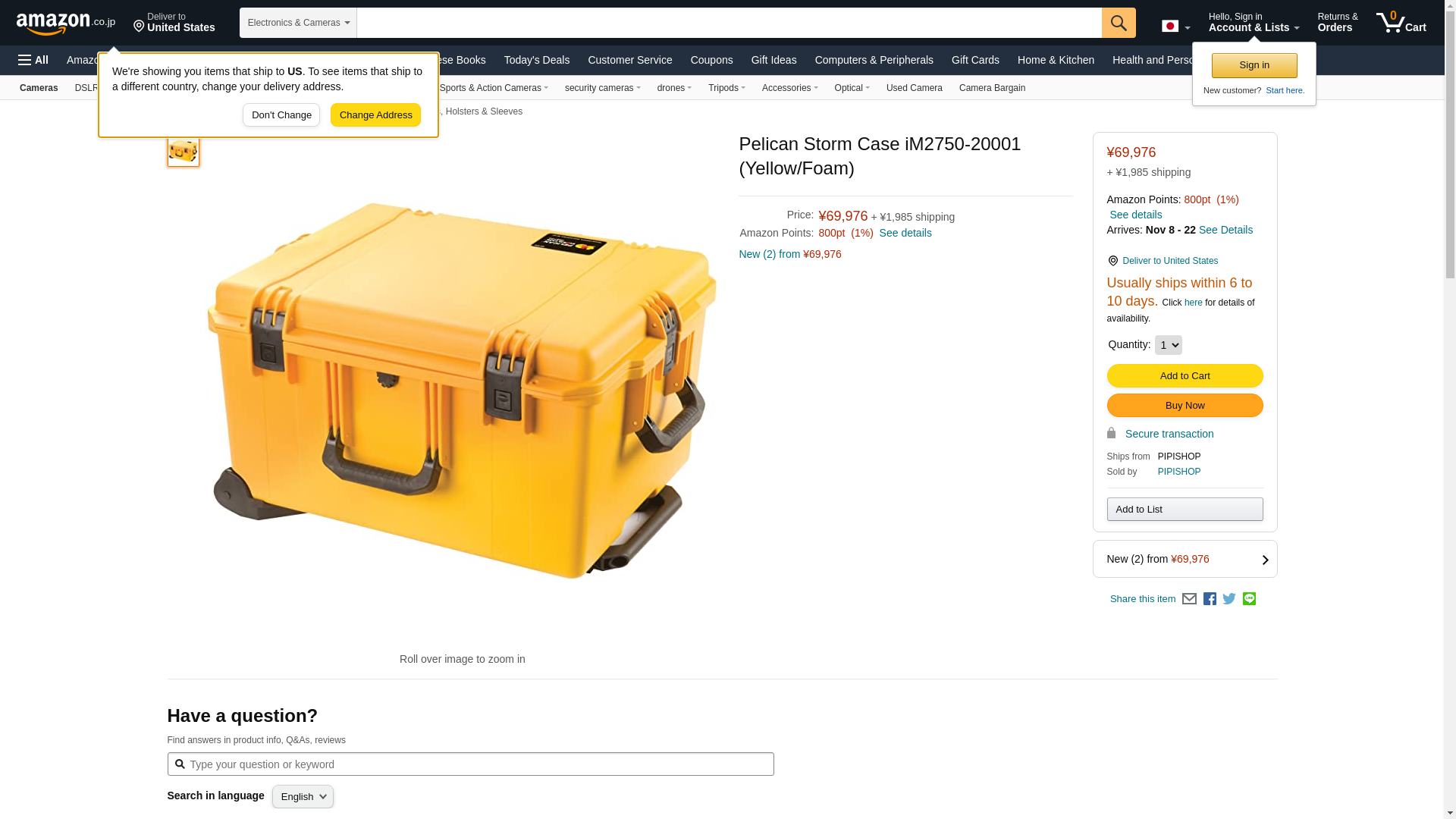The image size is (1456, 819).
Task: Open Japan flag language selector
Action: tap(1175, 27)
